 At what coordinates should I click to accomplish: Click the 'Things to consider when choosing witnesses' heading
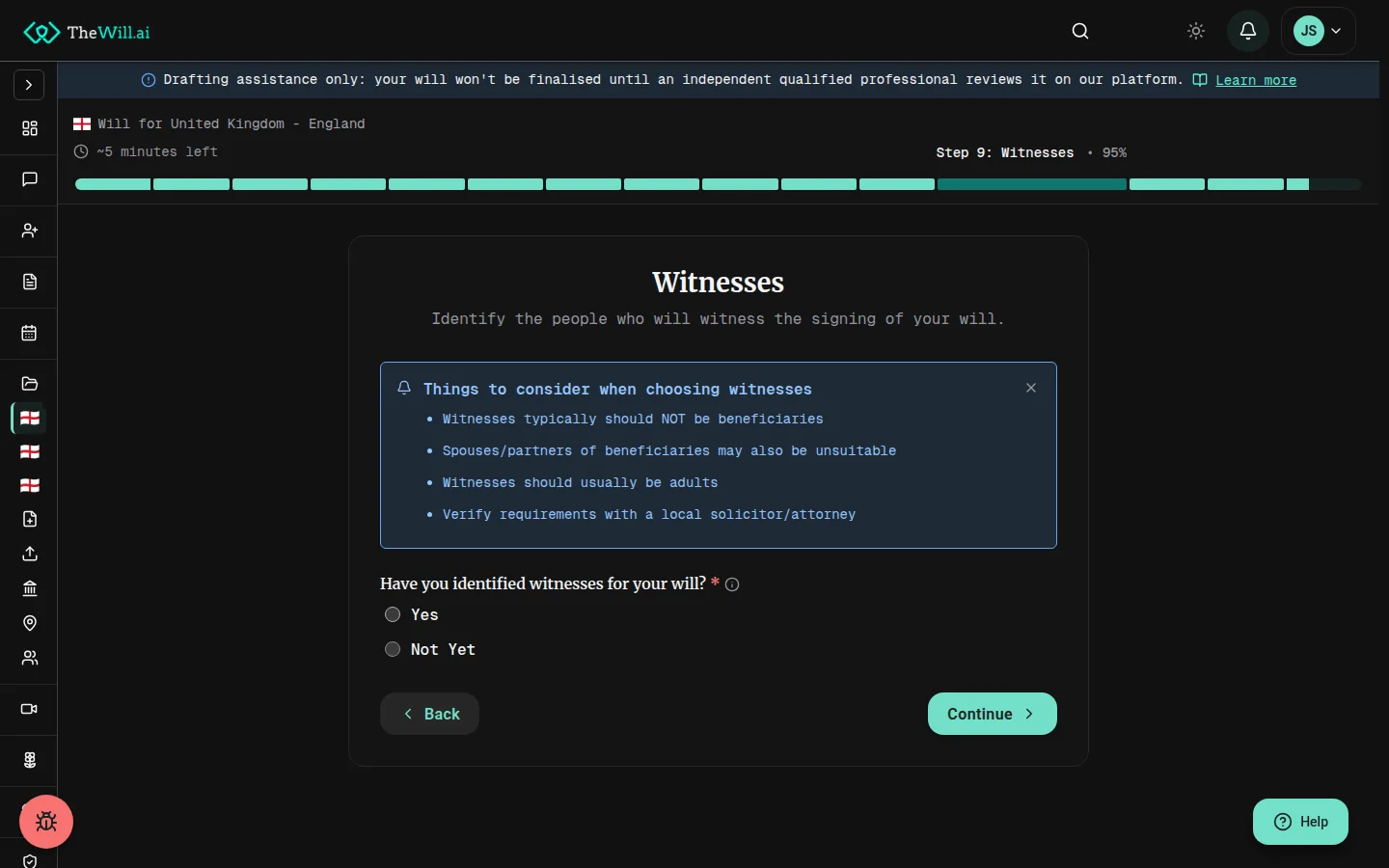[x=617, y=389]
